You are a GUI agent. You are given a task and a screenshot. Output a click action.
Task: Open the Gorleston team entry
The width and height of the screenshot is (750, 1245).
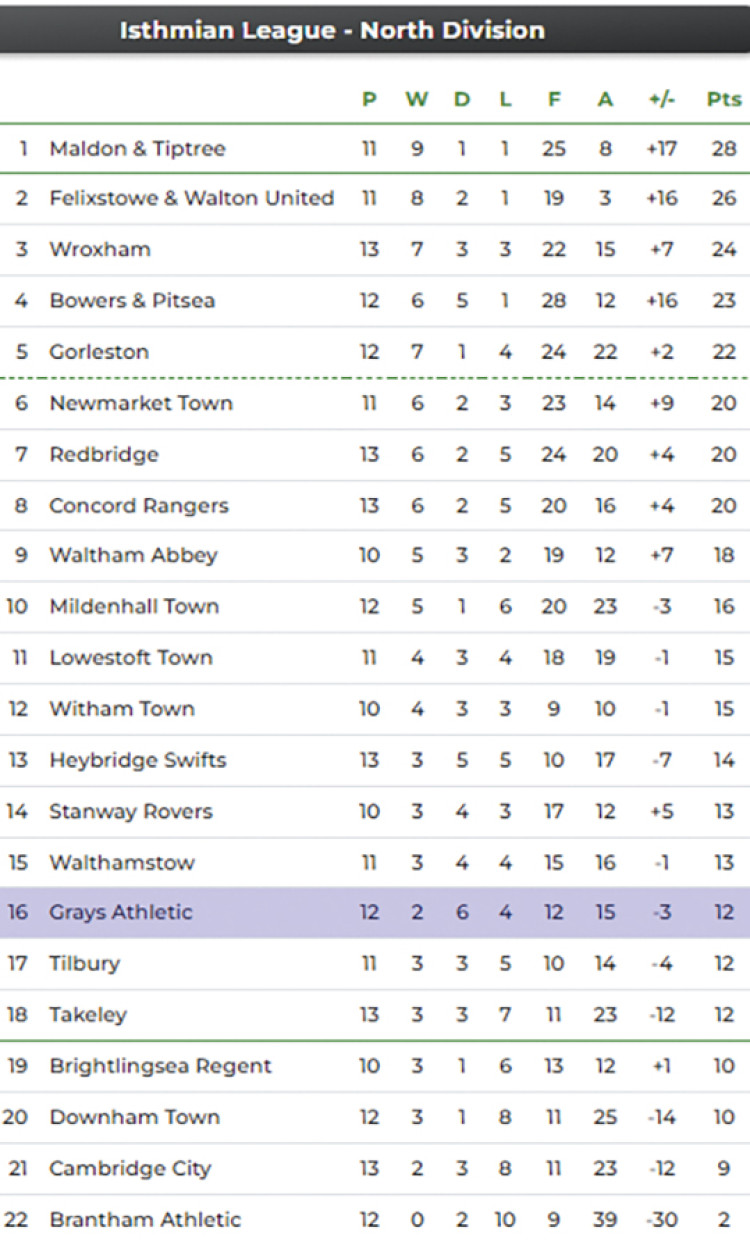tap(99, 352)
